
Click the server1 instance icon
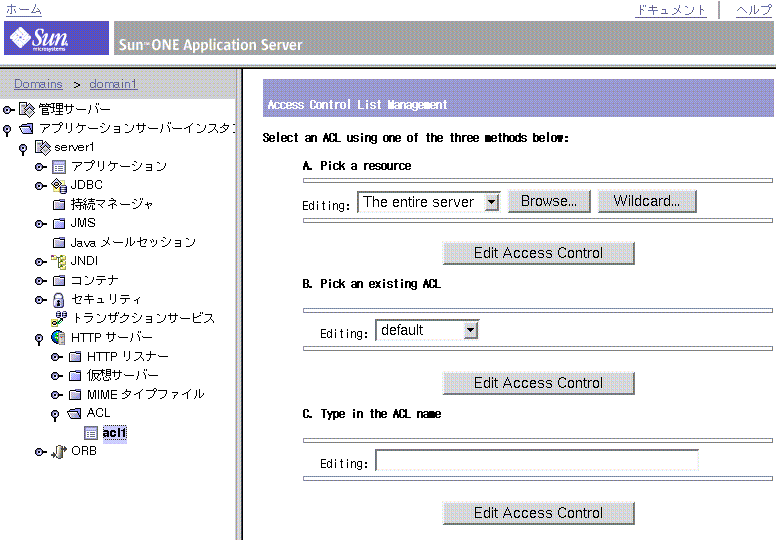tap(43, 147)
